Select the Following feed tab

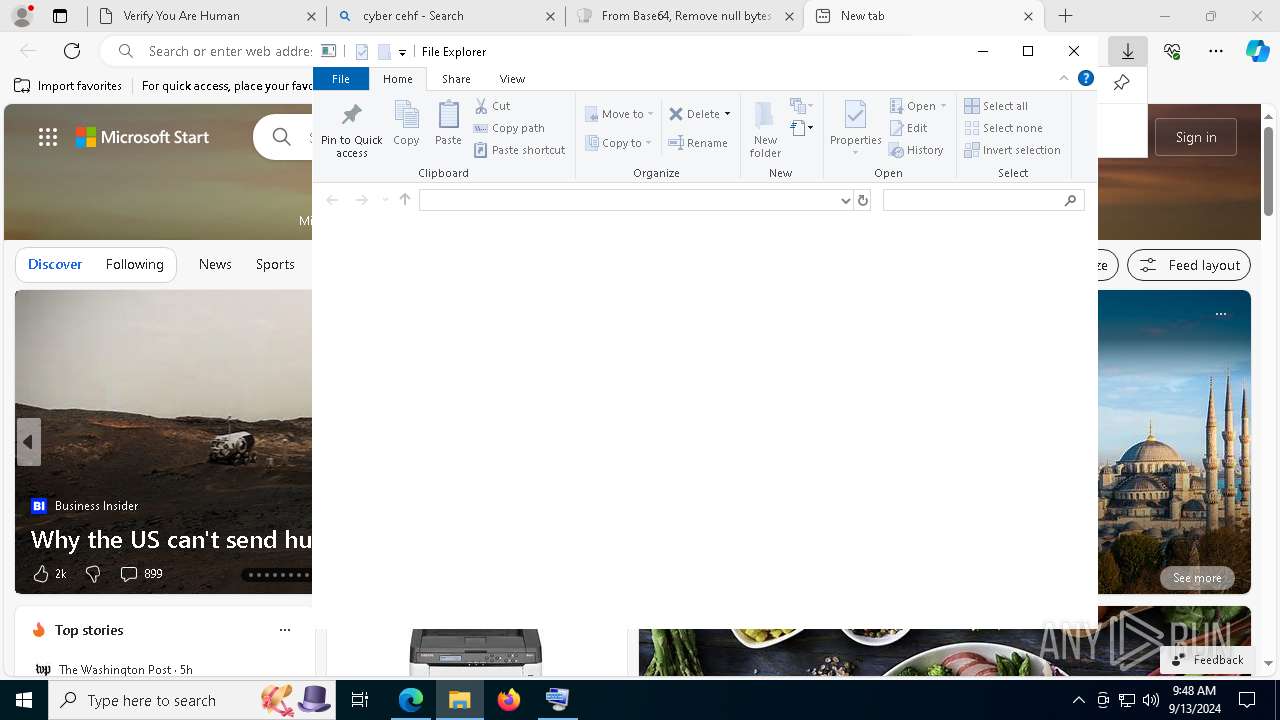[x=134, y=265]
